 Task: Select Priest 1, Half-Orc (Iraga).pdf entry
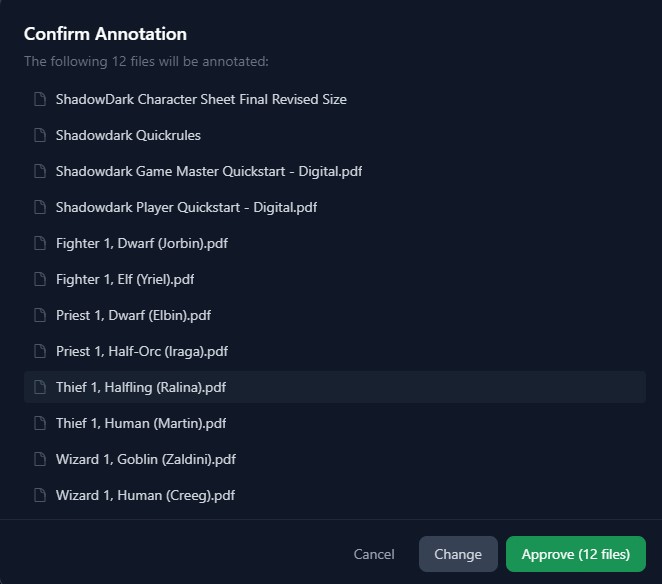pyautogui.click(x=142, y=351)
